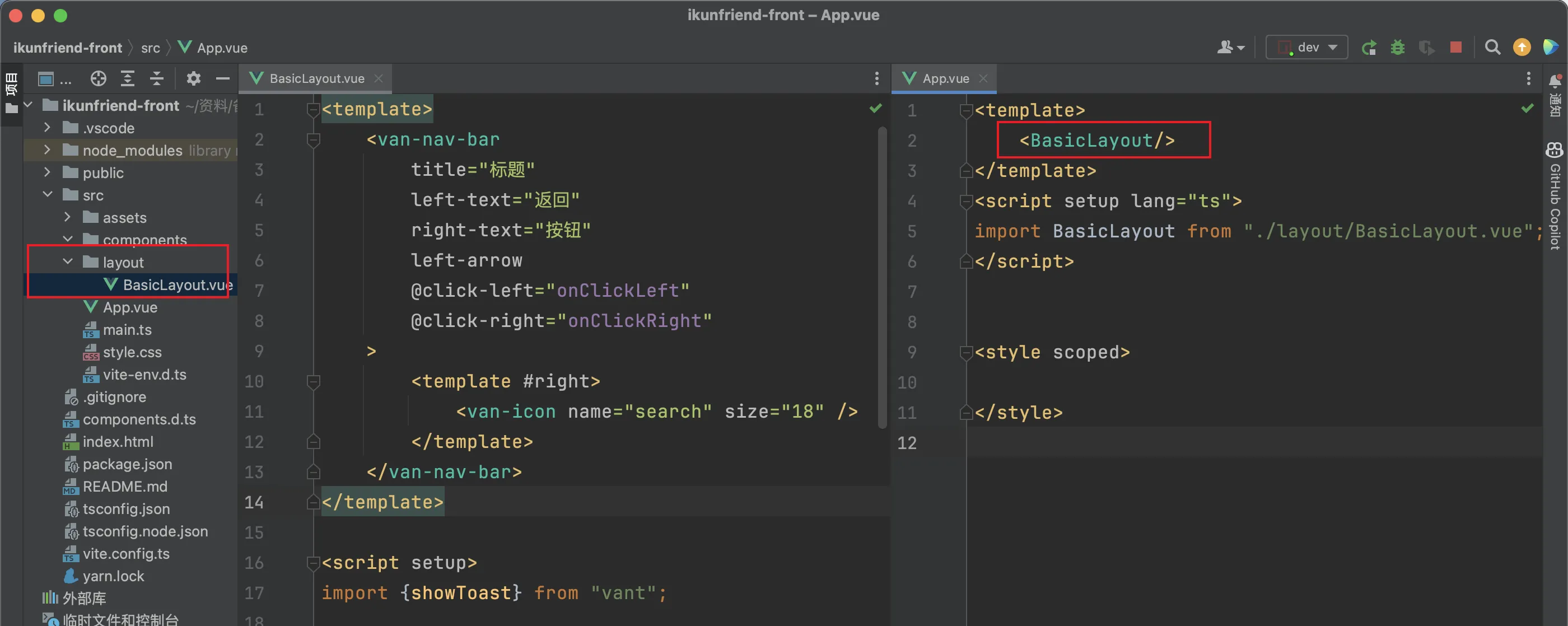Open the dev run configuration dropdown
This screenshot has width=1568, height=626.
(x=1306, y=48)
